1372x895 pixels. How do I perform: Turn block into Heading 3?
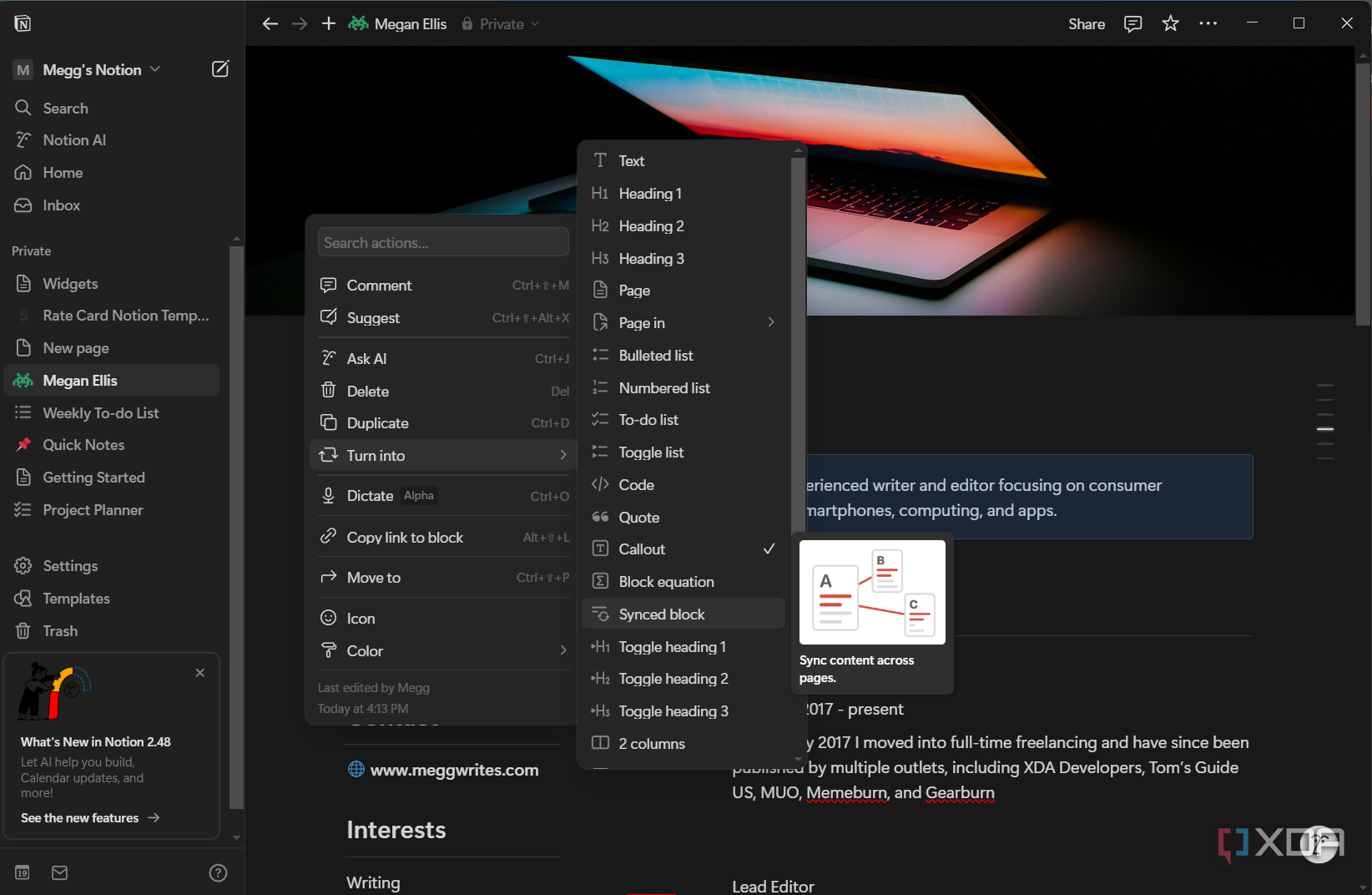click(683, 259)
